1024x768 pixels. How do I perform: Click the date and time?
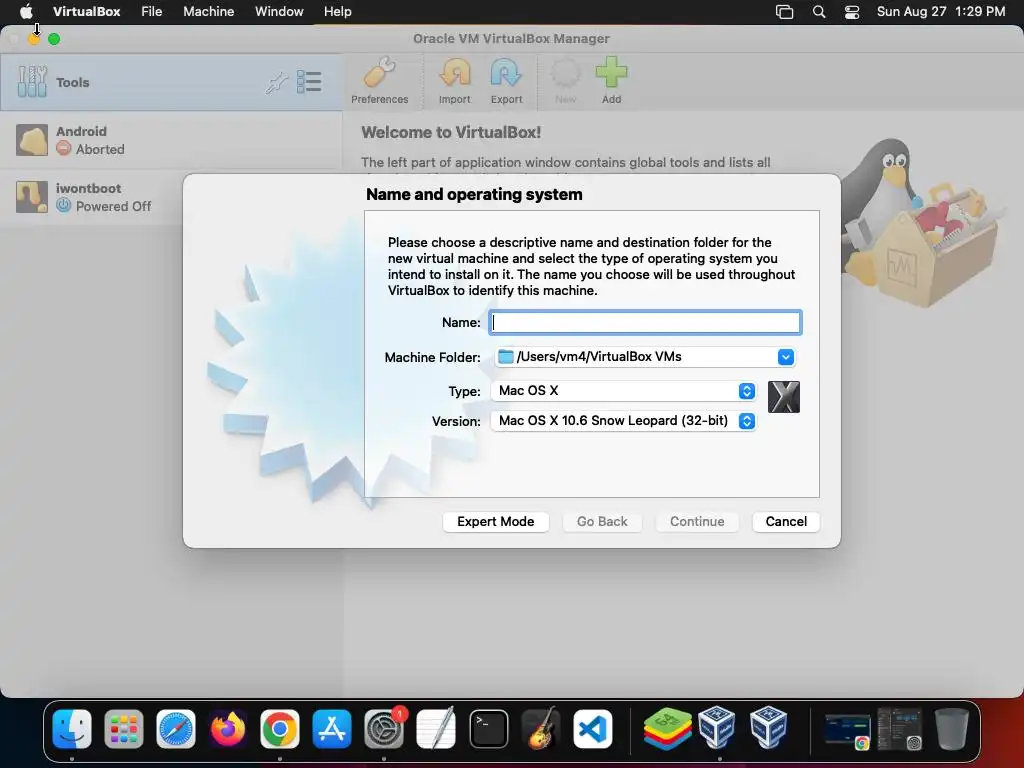click(x=940, y=12)
